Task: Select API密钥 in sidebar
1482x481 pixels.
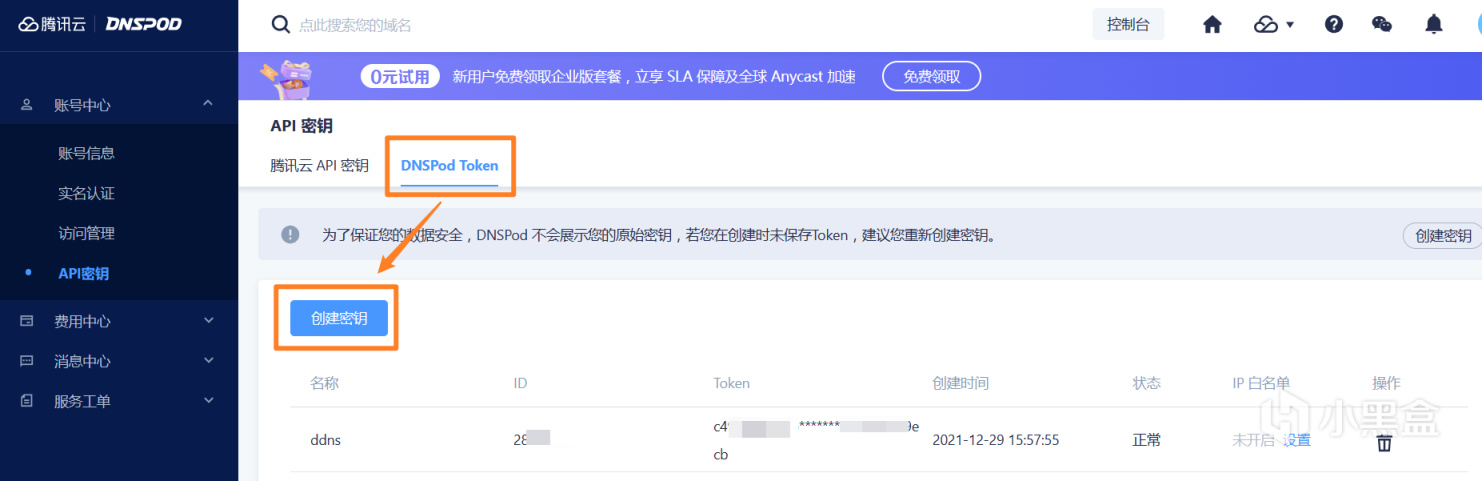Action: pos(84,273)
